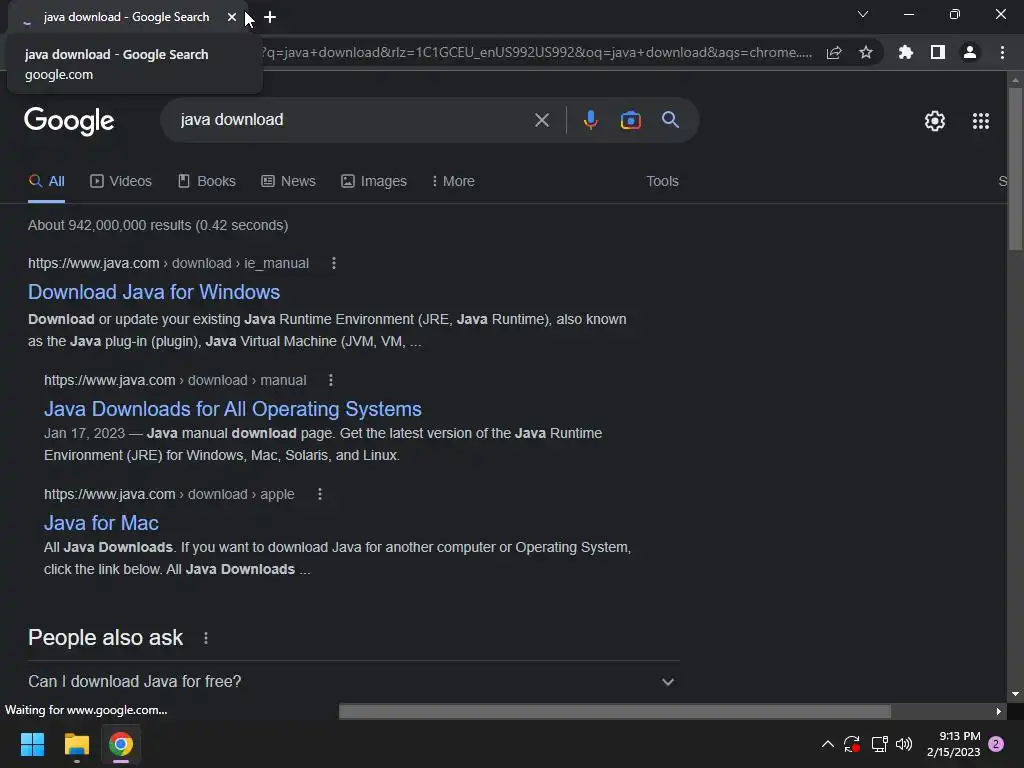Click the vertical scrollbar thumb
The image size is (1024, 768).
(1015, 168)
